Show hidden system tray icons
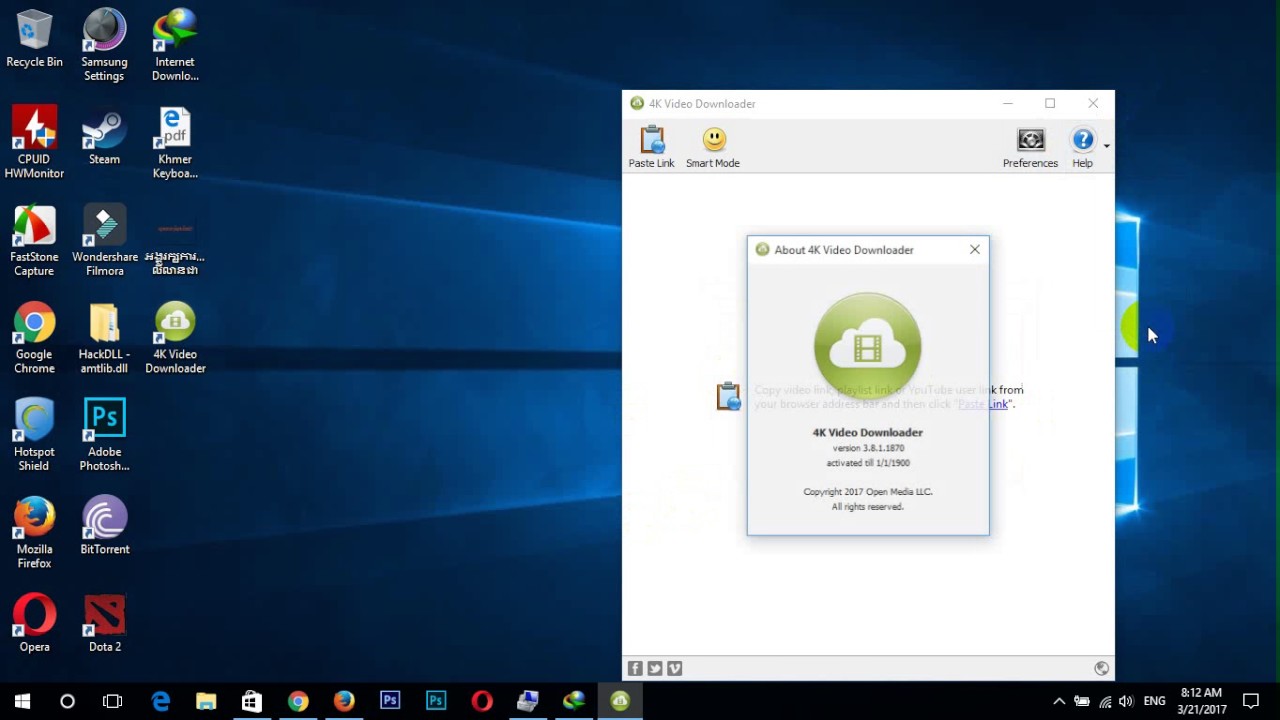 pyautogui.click(x=1059, y=701)
